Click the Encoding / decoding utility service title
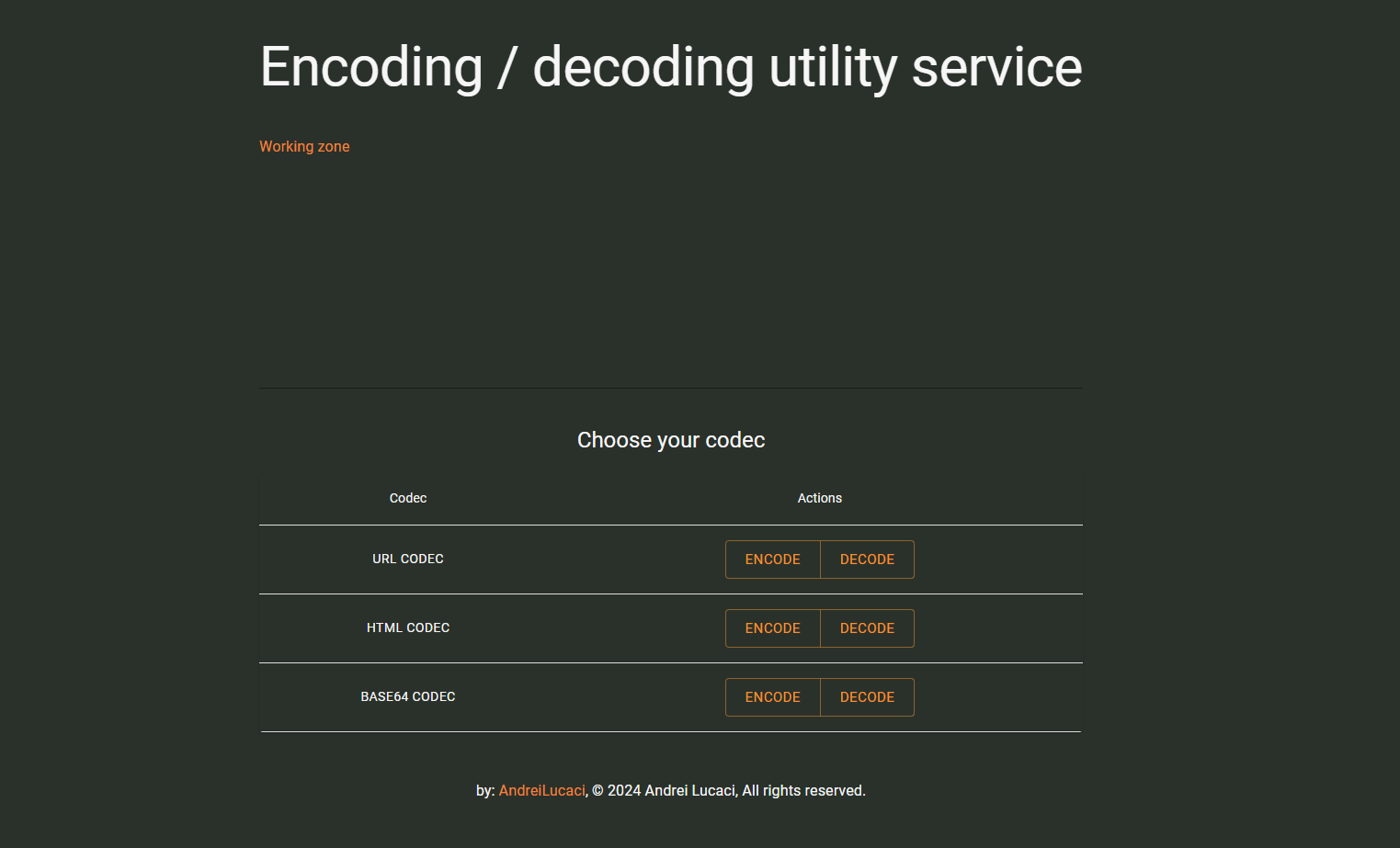This screenshot has height=848, width=1400. (671, 68)
